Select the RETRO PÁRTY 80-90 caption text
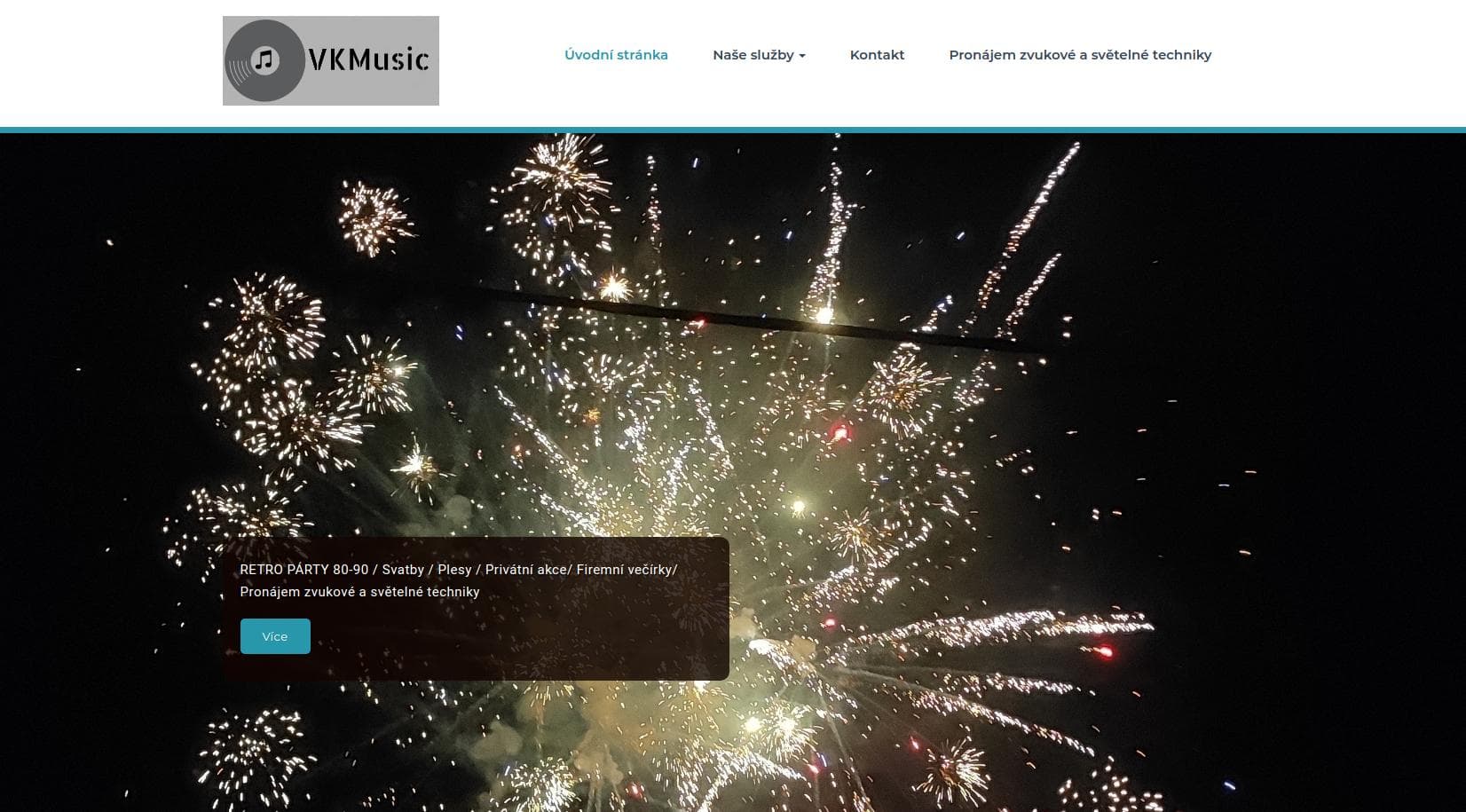The width and height of the screenshot is (1466, 812). click(303, 570)
